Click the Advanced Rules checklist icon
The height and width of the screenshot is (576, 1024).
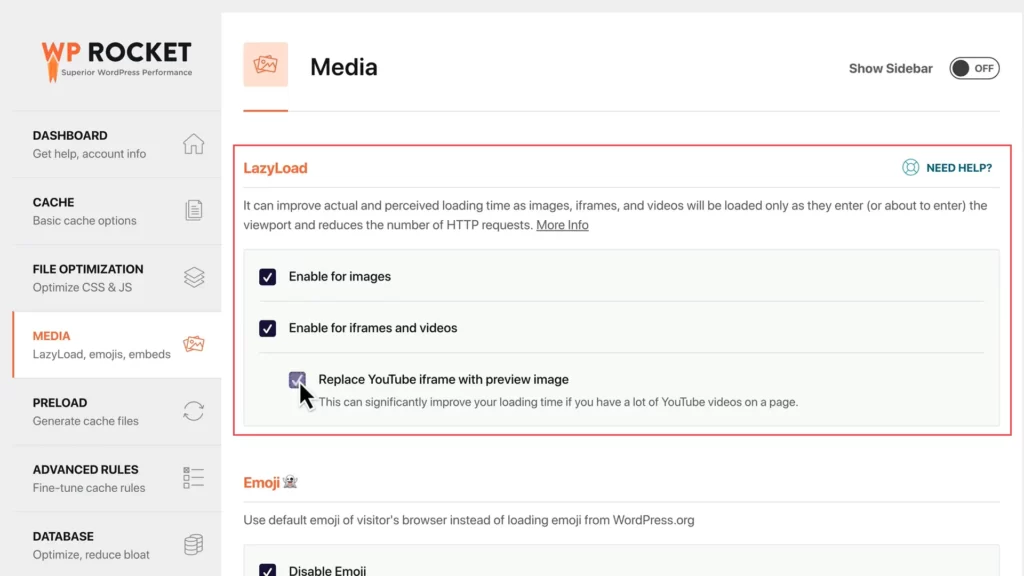point(193,478)
